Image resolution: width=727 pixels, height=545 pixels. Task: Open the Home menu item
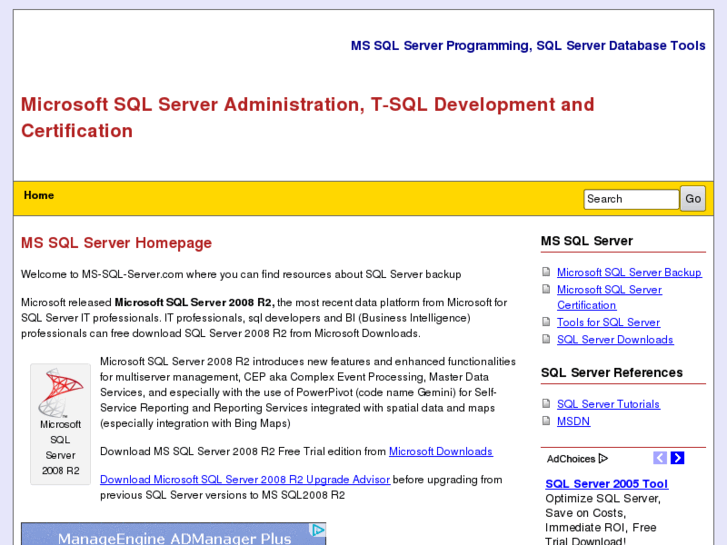tap(39, 195)
